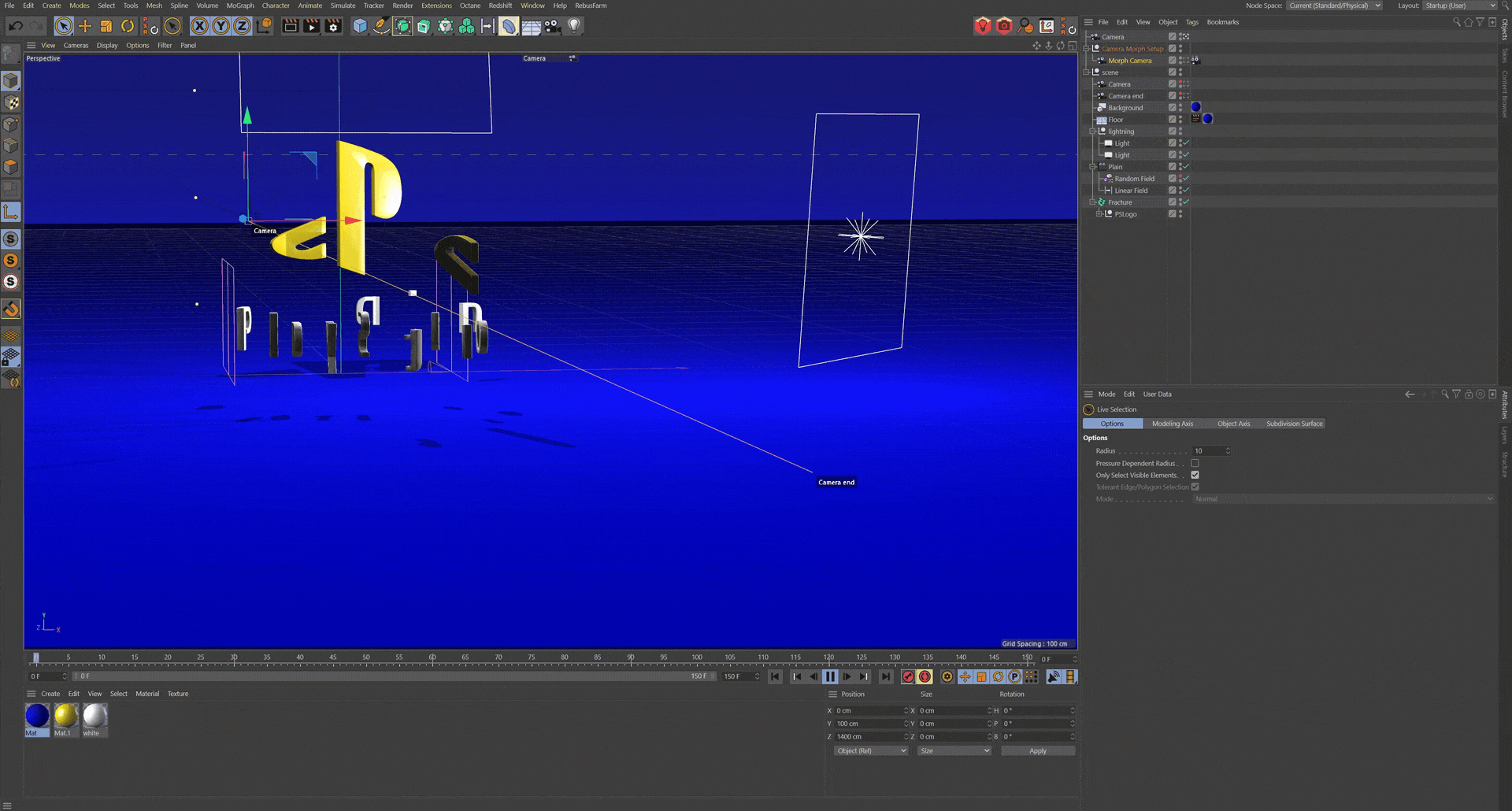This screenshot has height=811, width=1512.
Task: Collapse the Fracture object hierarchy
Action: coord(1092,202)
